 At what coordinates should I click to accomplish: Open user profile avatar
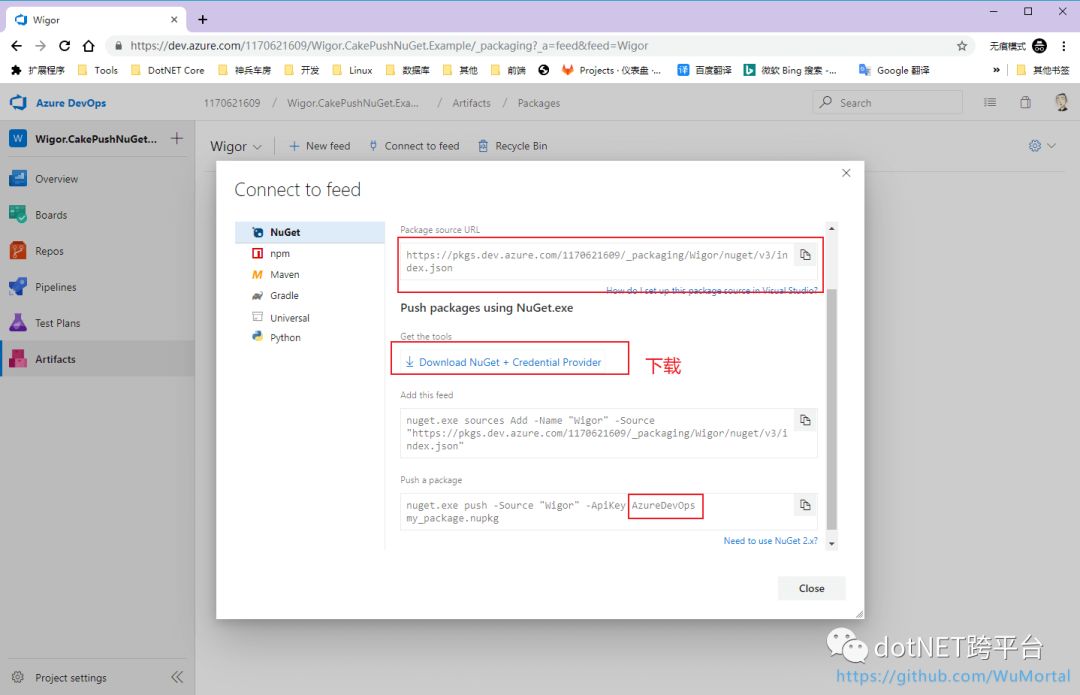click(x=1061, y=103)
